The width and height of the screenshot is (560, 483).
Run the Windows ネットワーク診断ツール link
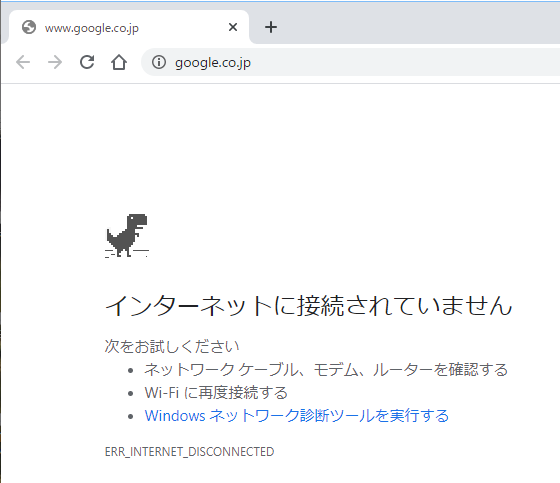click(296, 415)
